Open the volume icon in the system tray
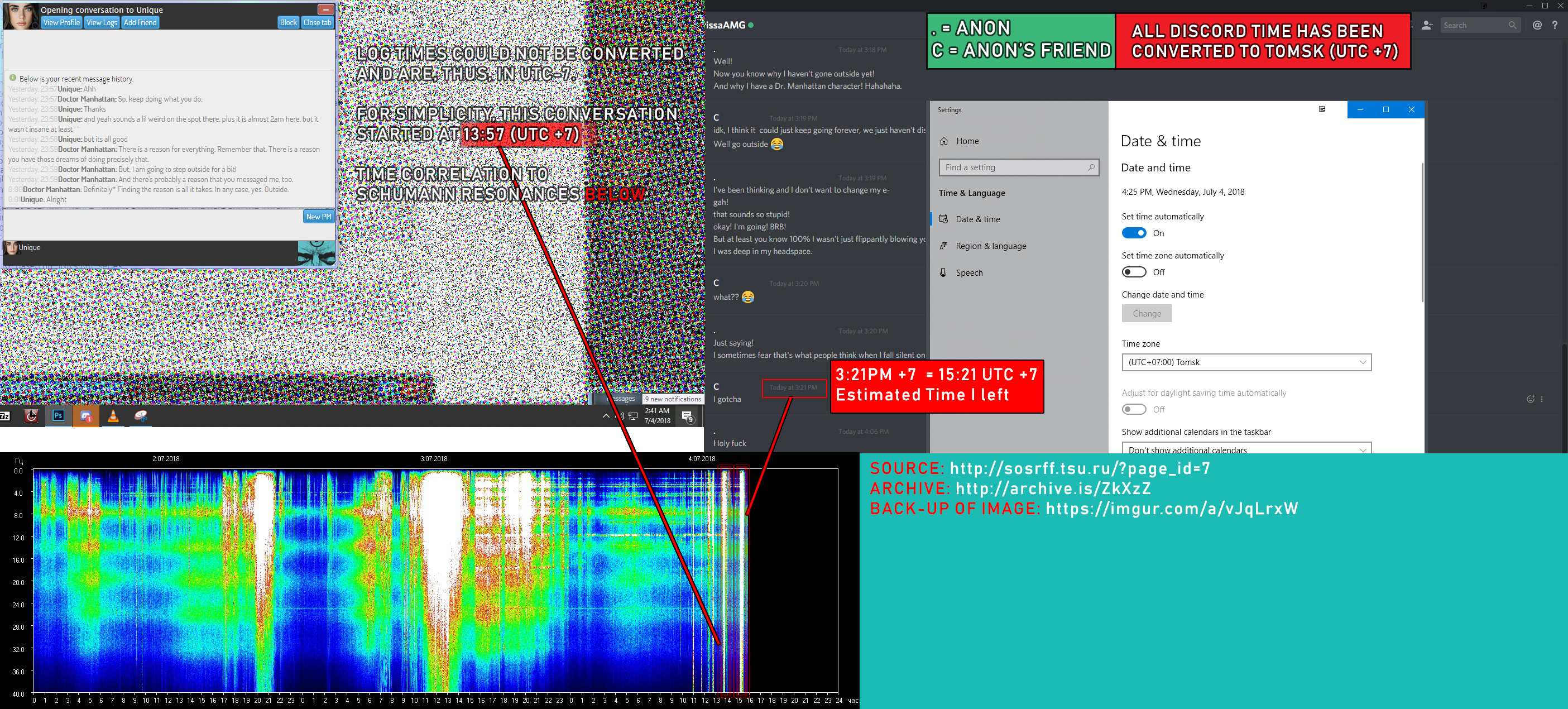1568x709 pixels. pos(620,416)
